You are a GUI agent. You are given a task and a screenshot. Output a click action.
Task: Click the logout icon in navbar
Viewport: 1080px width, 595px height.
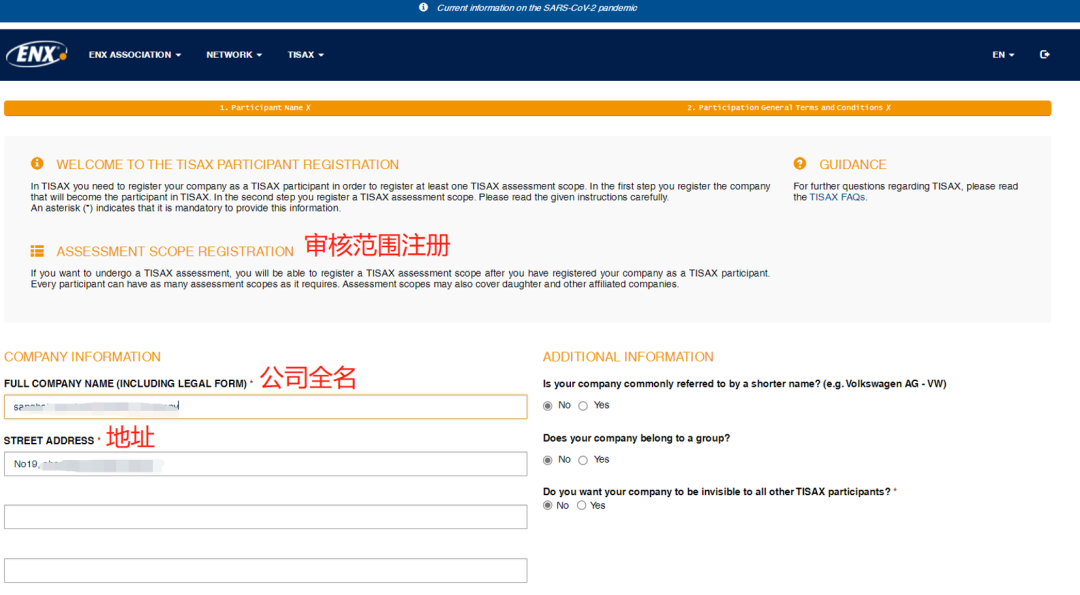tap(1044, 54)
